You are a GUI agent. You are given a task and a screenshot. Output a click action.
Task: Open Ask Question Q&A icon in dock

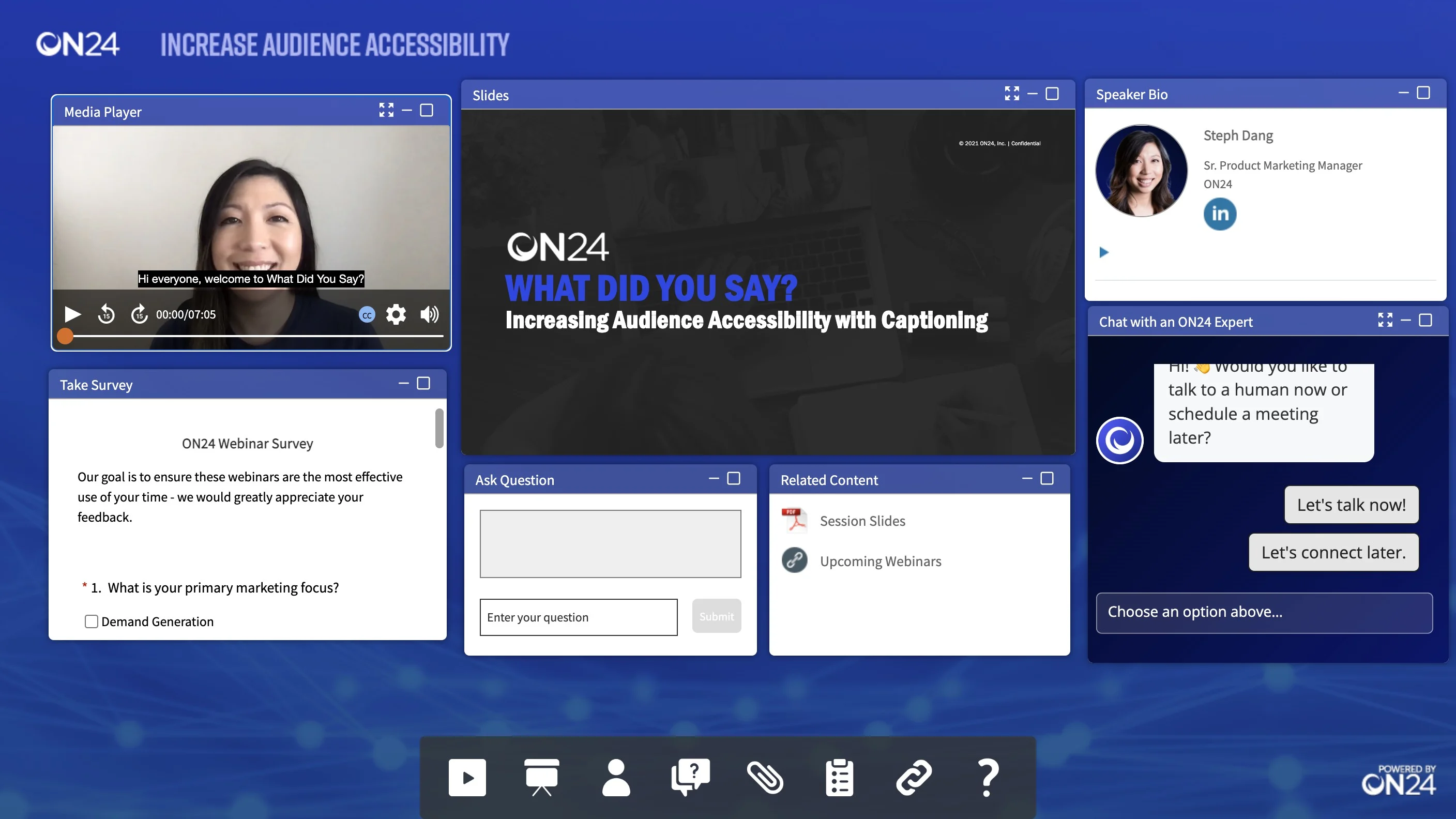[x=690, y=778]
